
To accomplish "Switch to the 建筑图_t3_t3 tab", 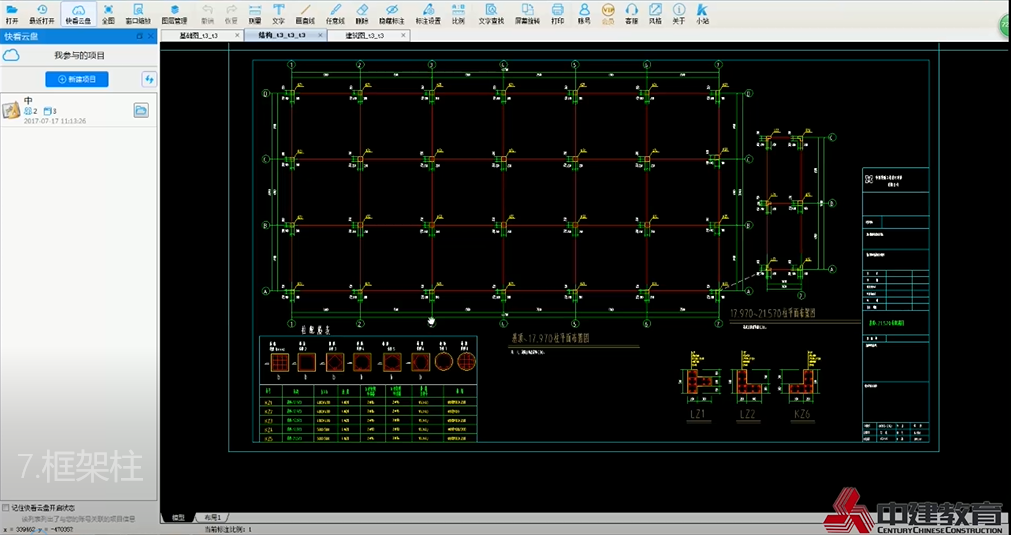I will tap(365, 36).
